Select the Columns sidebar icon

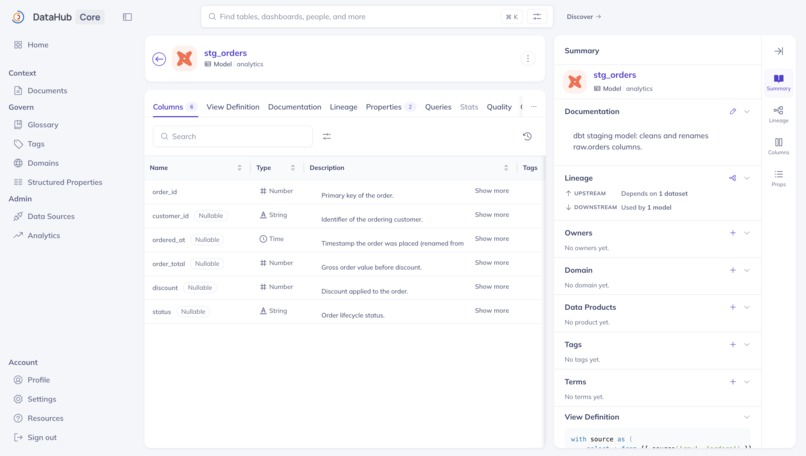pyautogui.click(x=779, y=146)
